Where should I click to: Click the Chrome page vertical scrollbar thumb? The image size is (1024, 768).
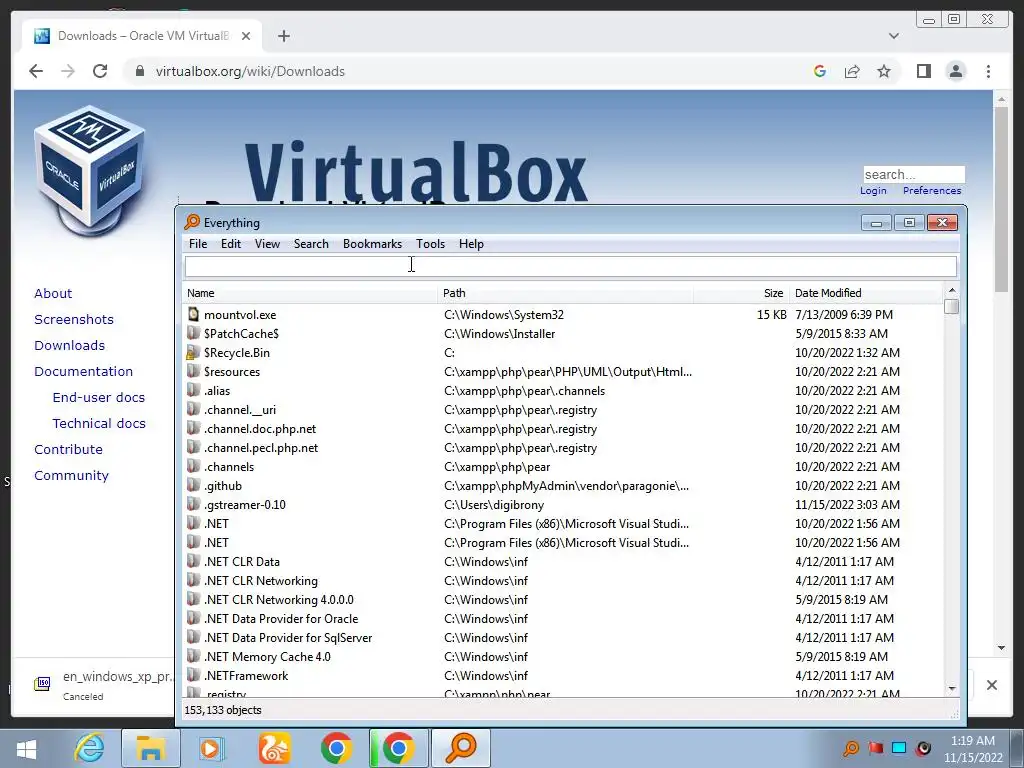[1001, 199]
